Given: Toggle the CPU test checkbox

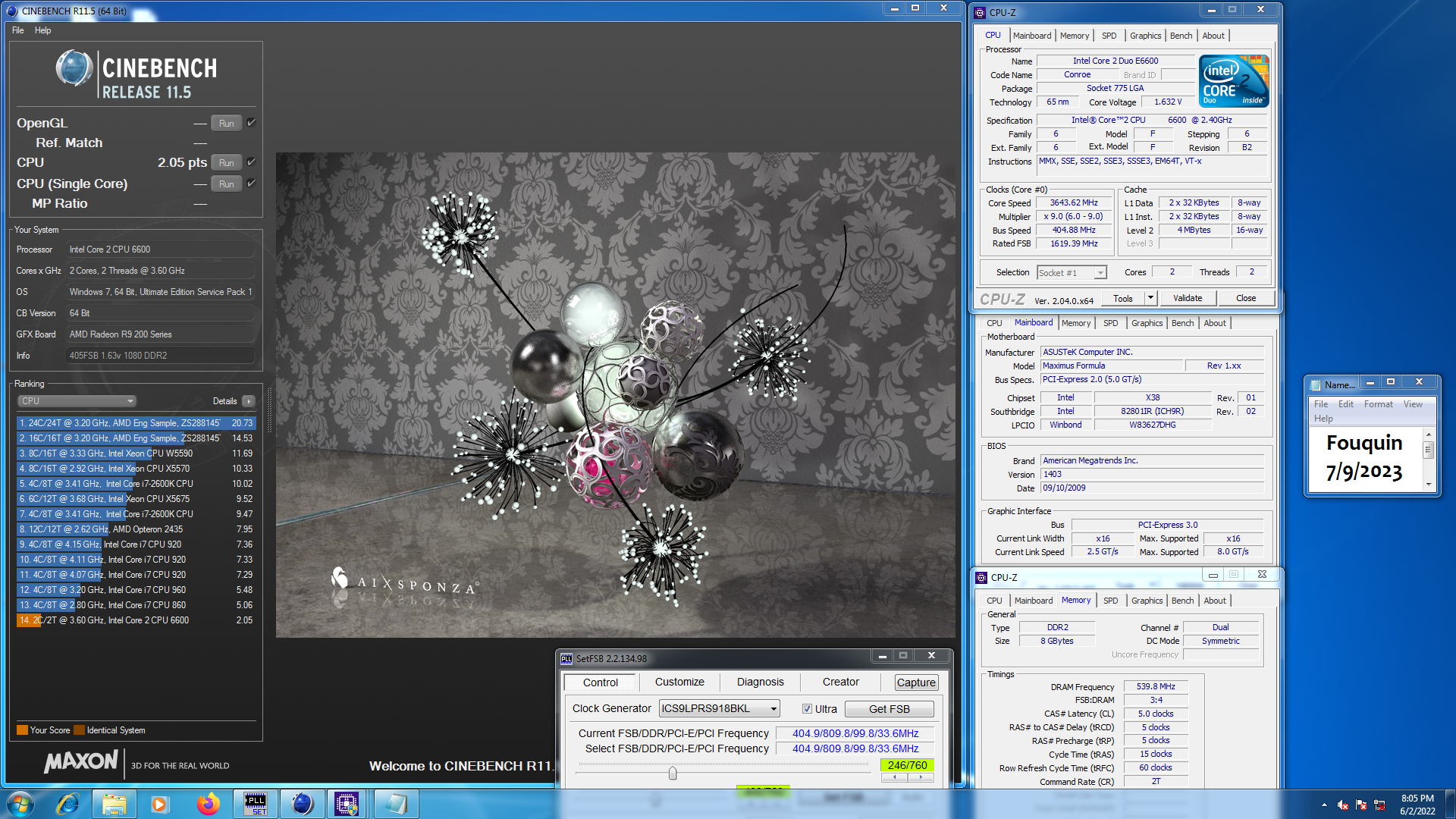Looking at the screenshot, I should point(251,162).
